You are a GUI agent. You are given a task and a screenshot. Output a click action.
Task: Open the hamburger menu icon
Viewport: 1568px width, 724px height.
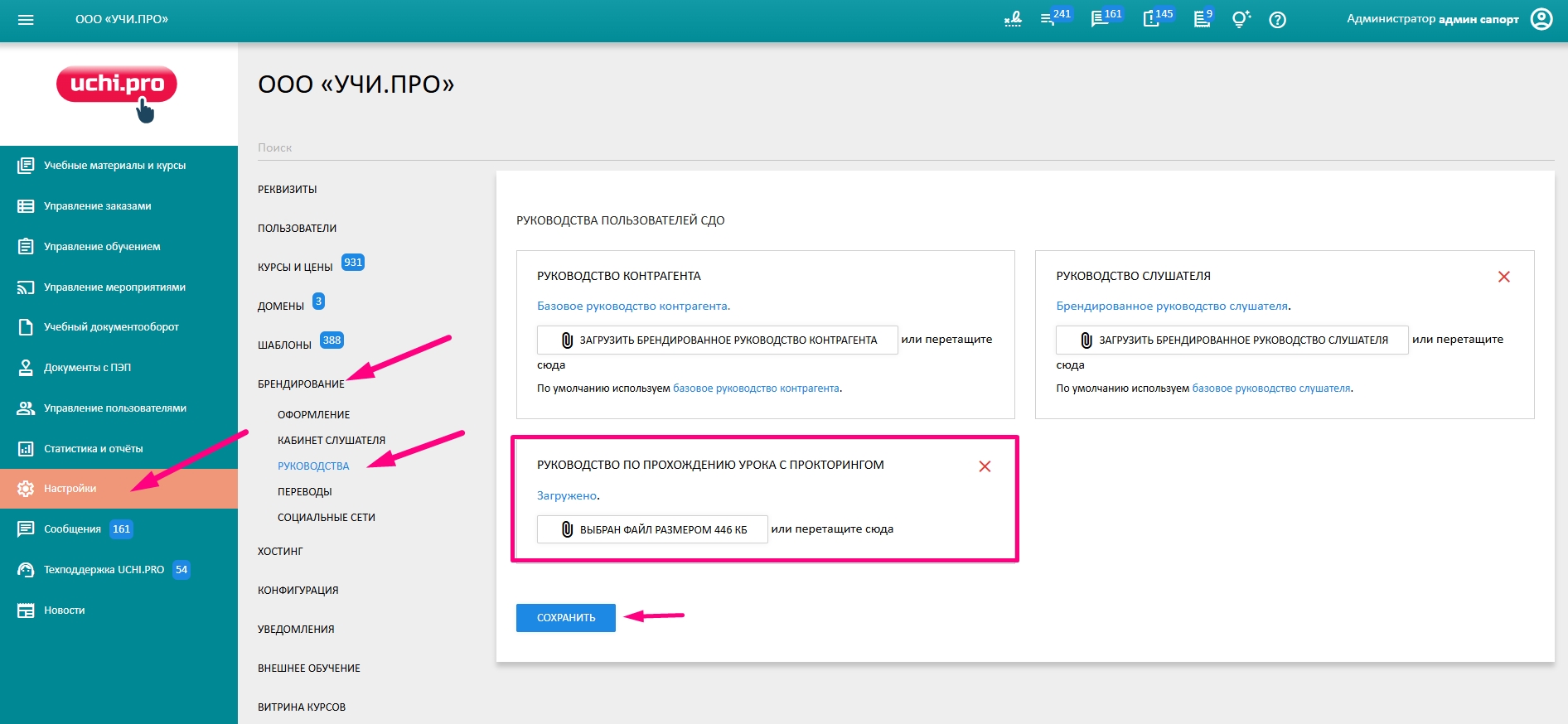point(26,19)
